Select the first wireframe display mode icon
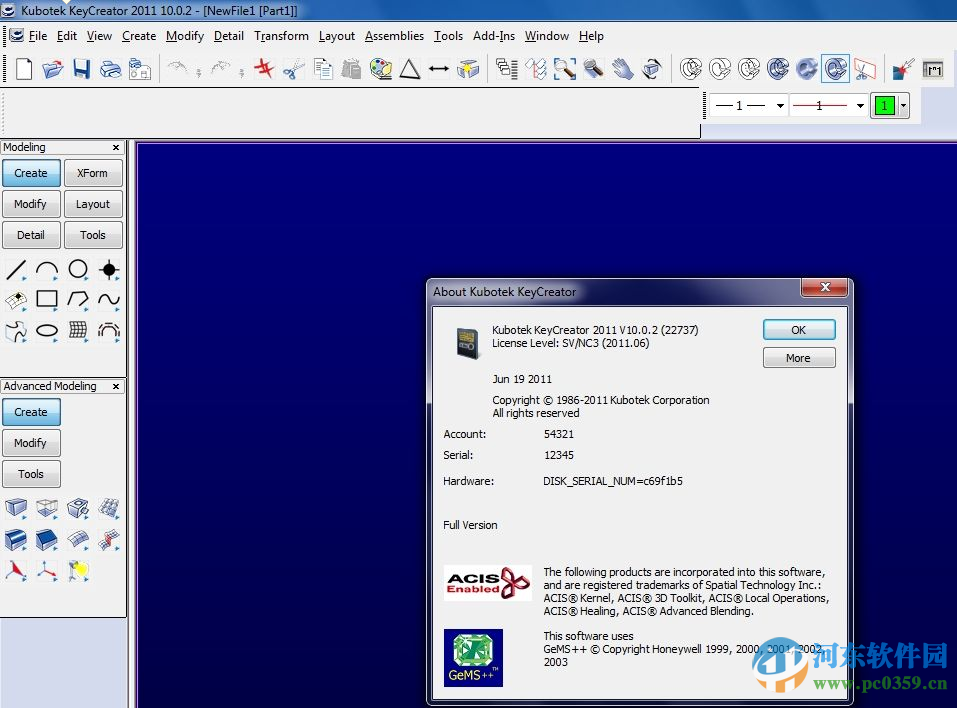The image size is (957, 708). [x=691, y=69]
